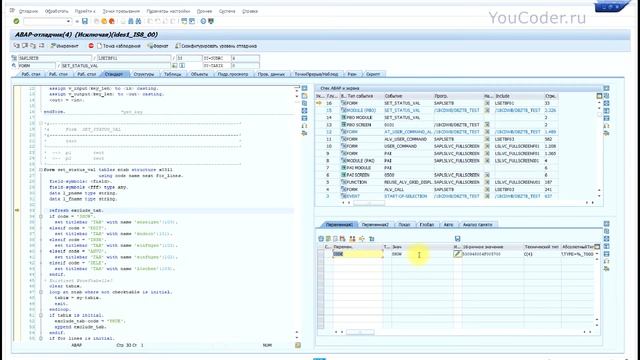Viewport: 640px width, 360px height.
Task: Click the Точка наблюдения button
Action: pyautogui.click(x=118, y=46)
